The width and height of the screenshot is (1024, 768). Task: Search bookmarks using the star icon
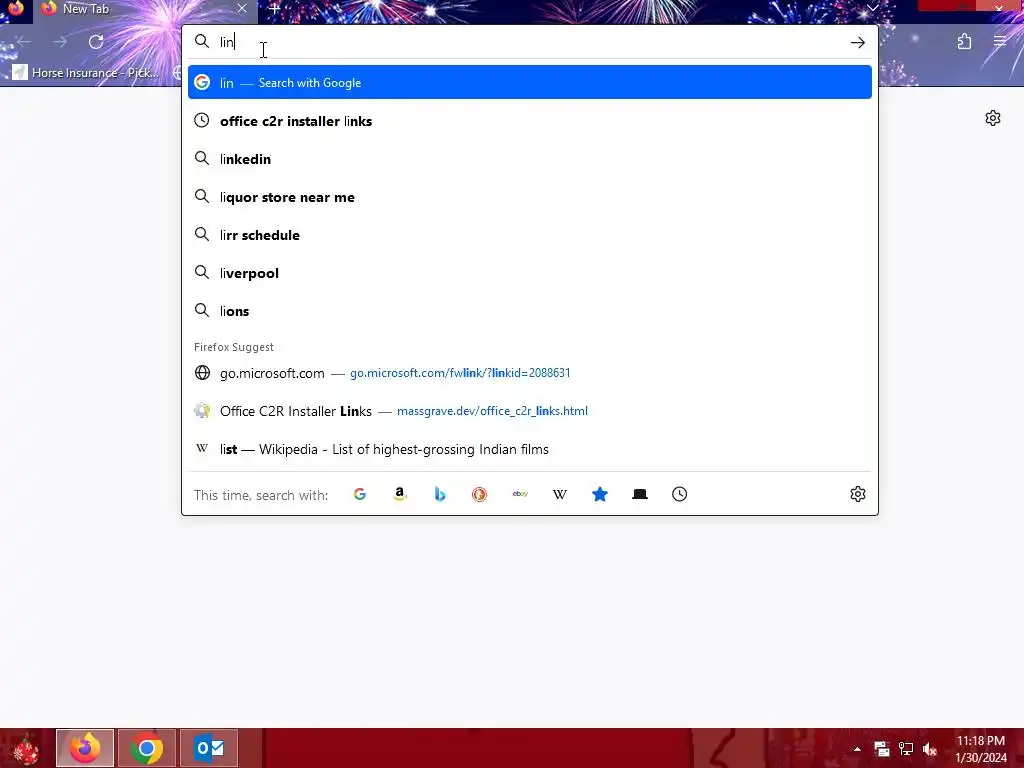600,494
